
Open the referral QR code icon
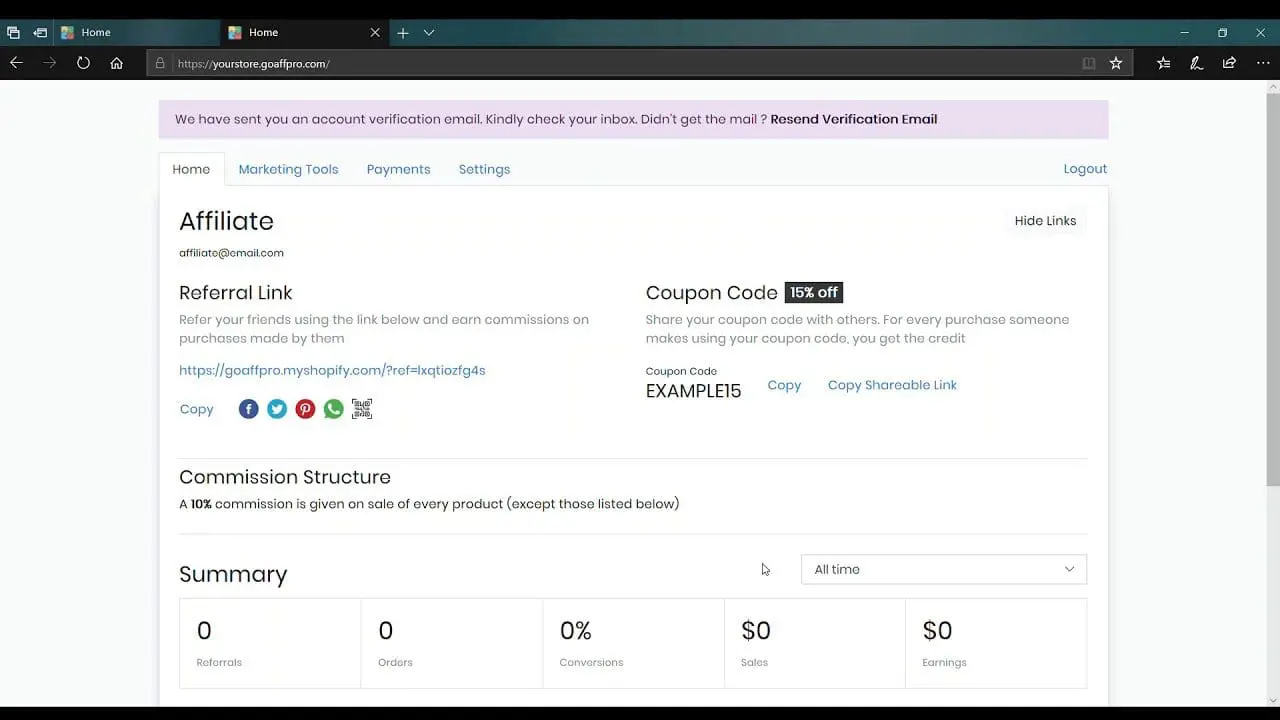(x=362, y=409)
